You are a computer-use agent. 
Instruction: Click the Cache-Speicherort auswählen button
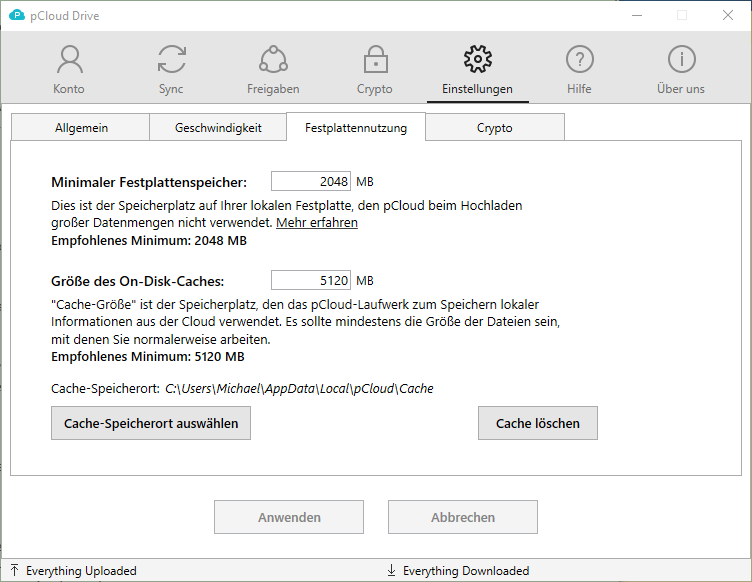pyautogui.click(x=151, y=423)
